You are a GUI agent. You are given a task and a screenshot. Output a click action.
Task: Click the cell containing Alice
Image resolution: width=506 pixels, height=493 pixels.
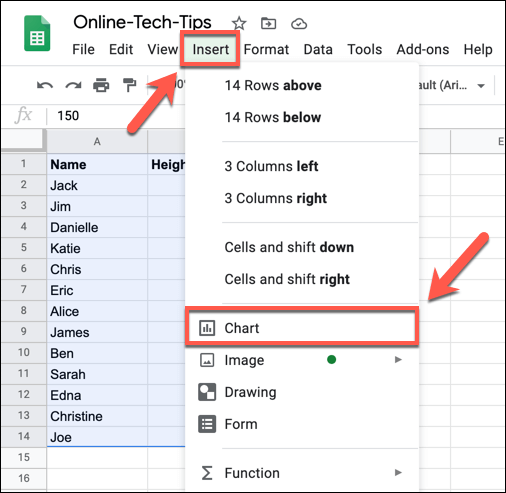pyautogui.click(x=97, y=311)
